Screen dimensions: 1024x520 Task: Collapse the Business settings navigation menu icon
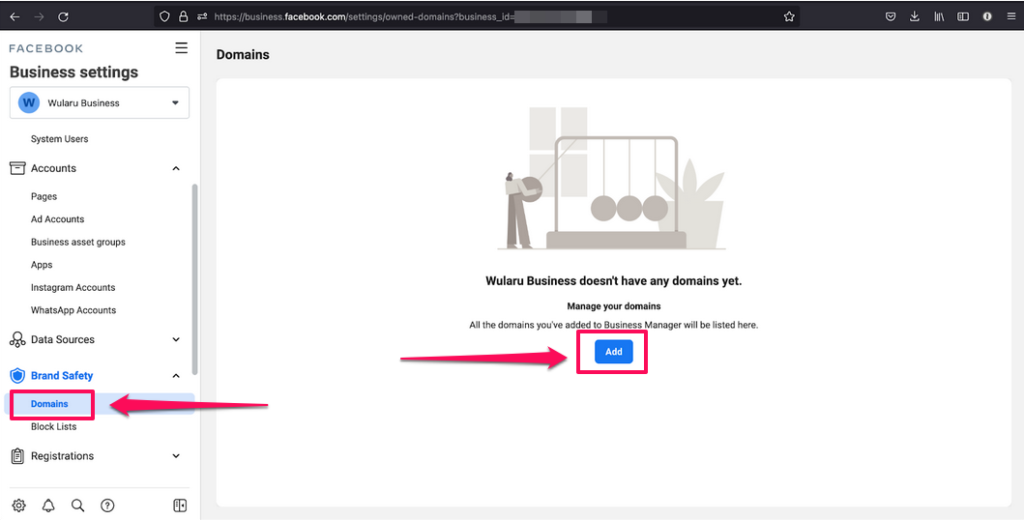[182, 48]
